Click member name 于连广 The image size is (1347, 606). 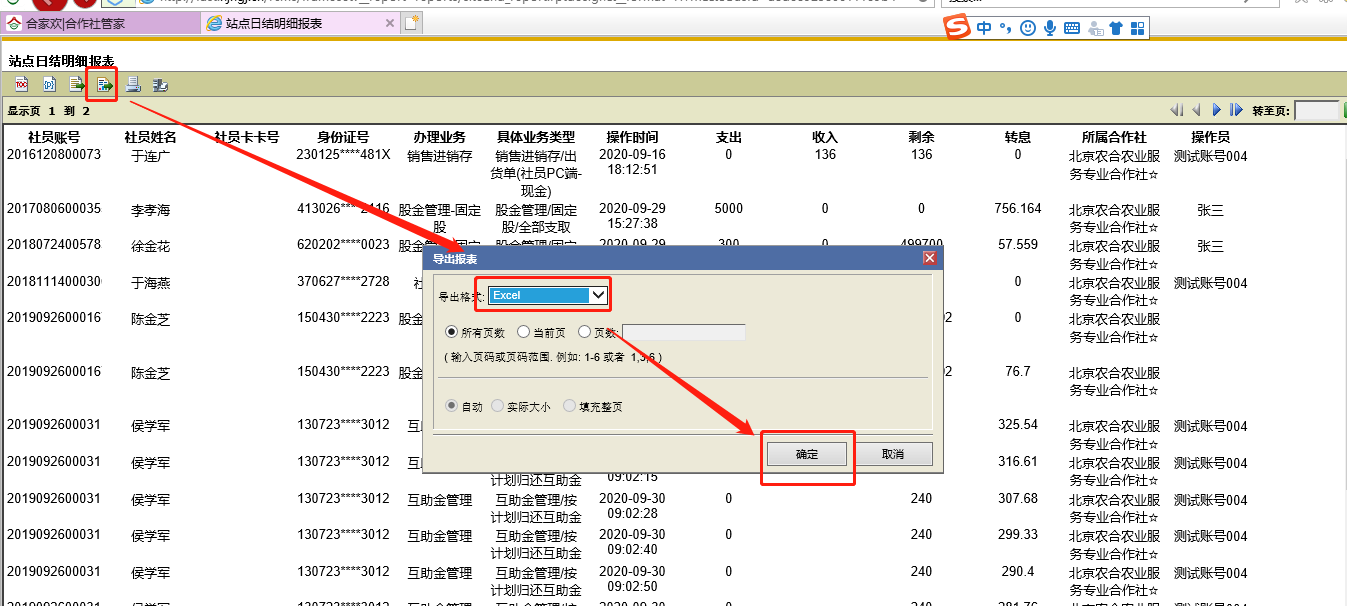click(151, 155)
